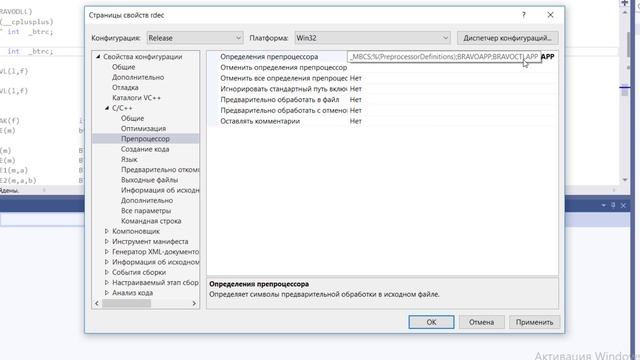Select Общие under C/C++
This screenshot has height=360, width=640.
(132, 118)
